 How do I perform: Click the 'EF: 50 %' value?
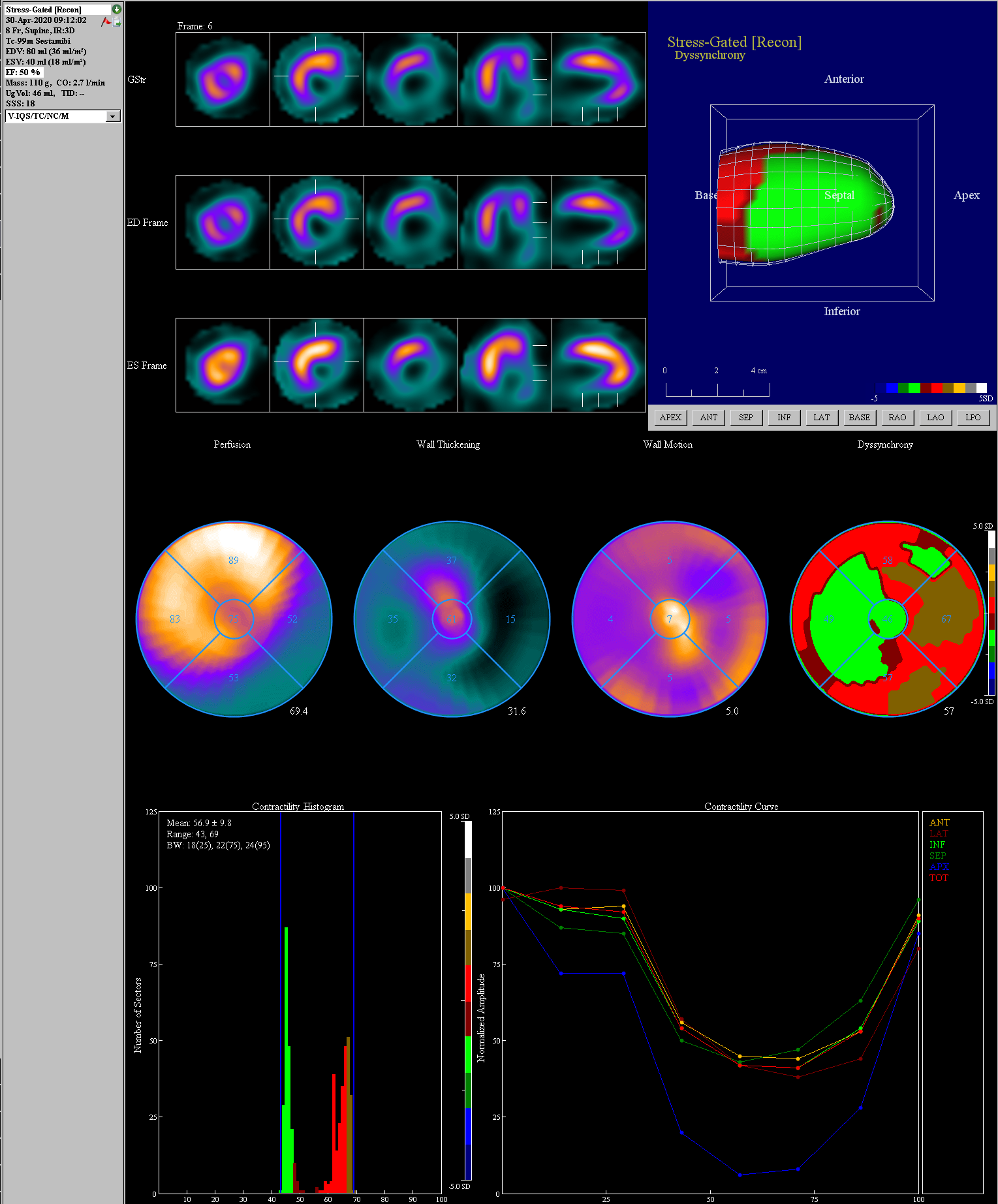(23, 72)
